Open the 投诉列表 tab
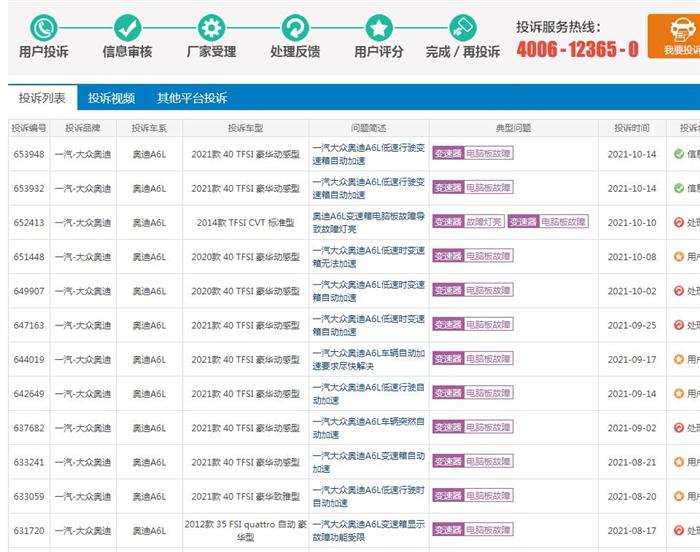 (42, 98)
